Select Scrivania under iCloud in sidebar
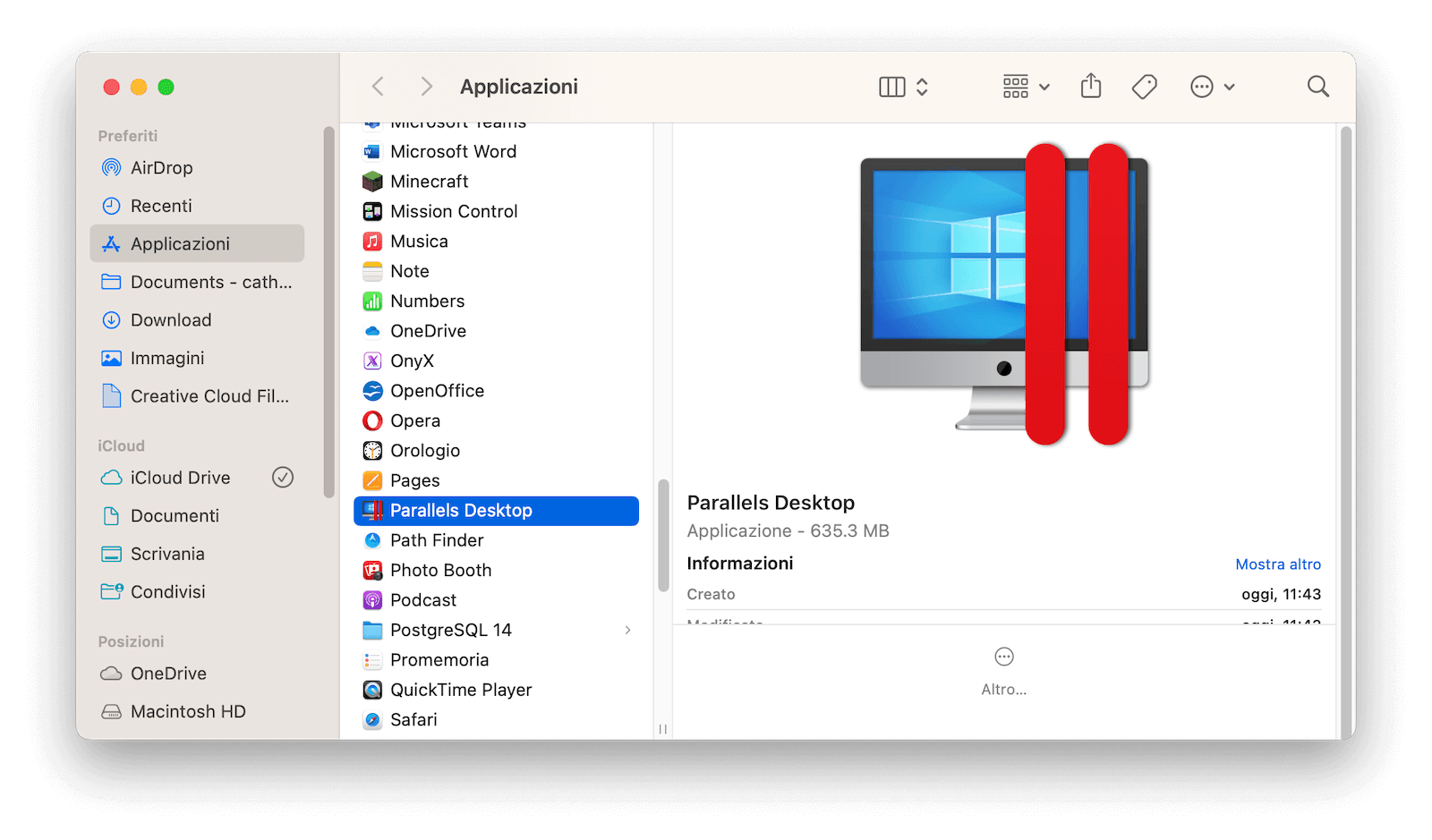This screenshot has height=840, width=1432. [x=167, y=555]
